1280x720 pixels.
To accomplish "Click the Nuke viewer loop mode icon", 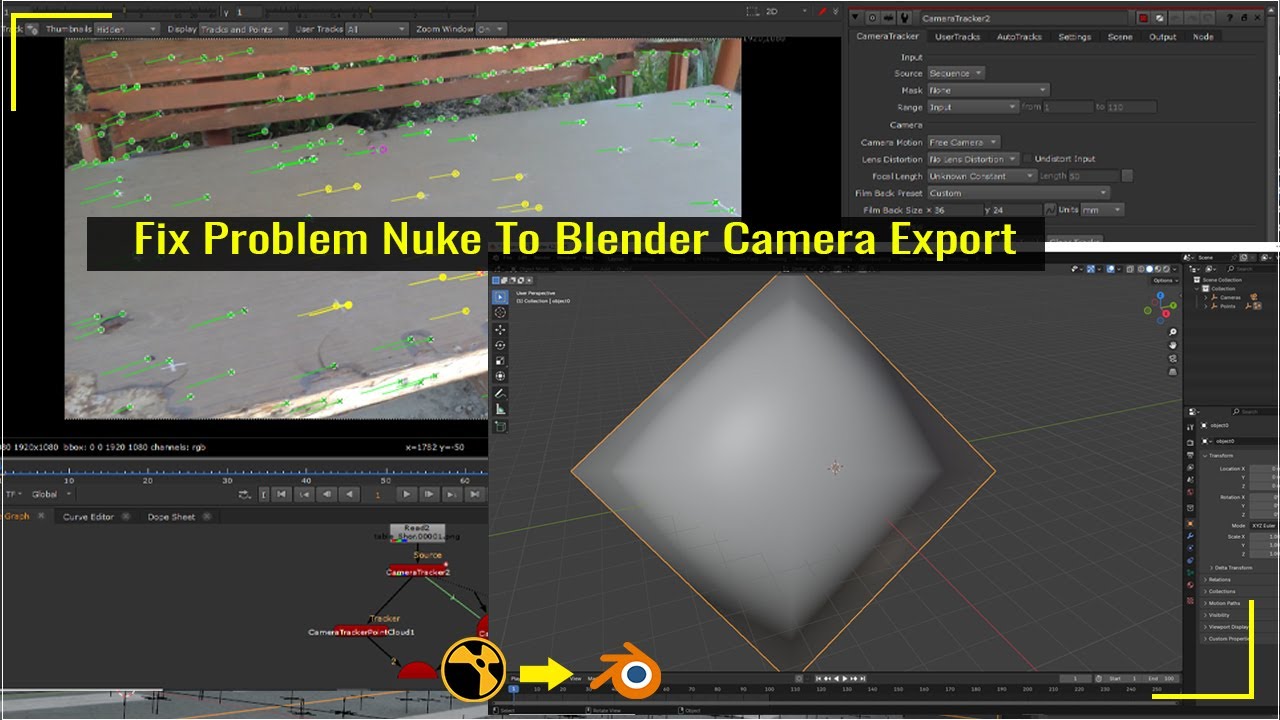I will tap(245, 494).
